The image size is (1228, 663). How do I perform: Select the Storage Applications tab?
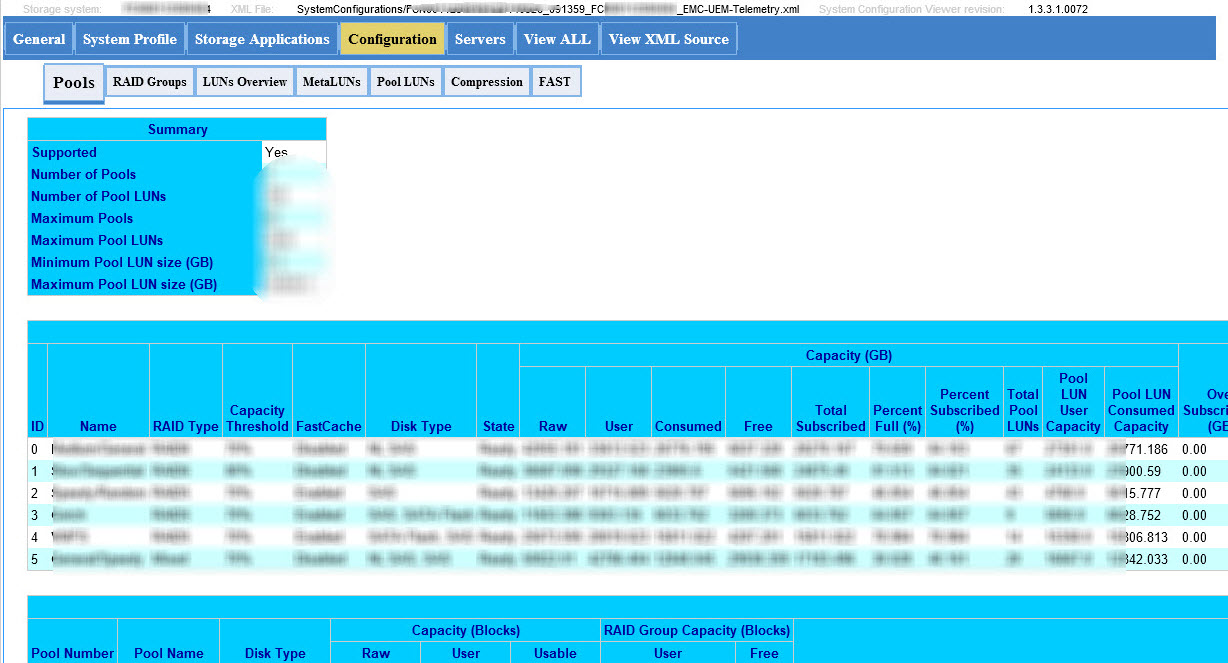pos(262,38)
